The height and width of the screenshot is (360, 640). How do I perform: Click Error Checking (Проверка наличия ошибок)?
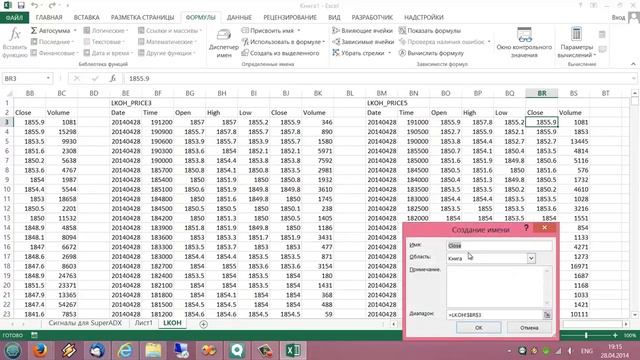pos(444,42)
